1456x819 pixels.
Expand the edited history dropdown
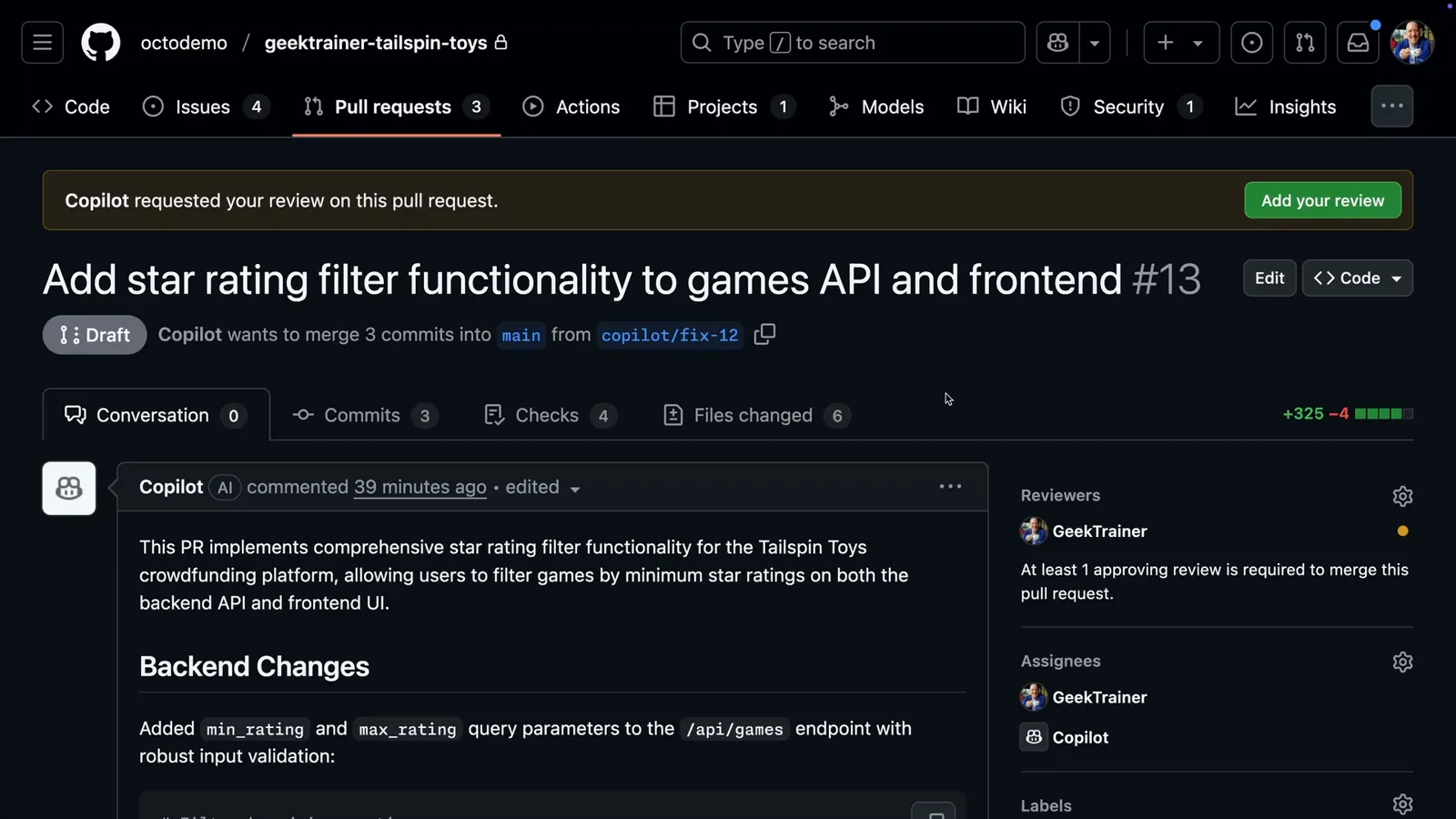[x=543, y=487]
